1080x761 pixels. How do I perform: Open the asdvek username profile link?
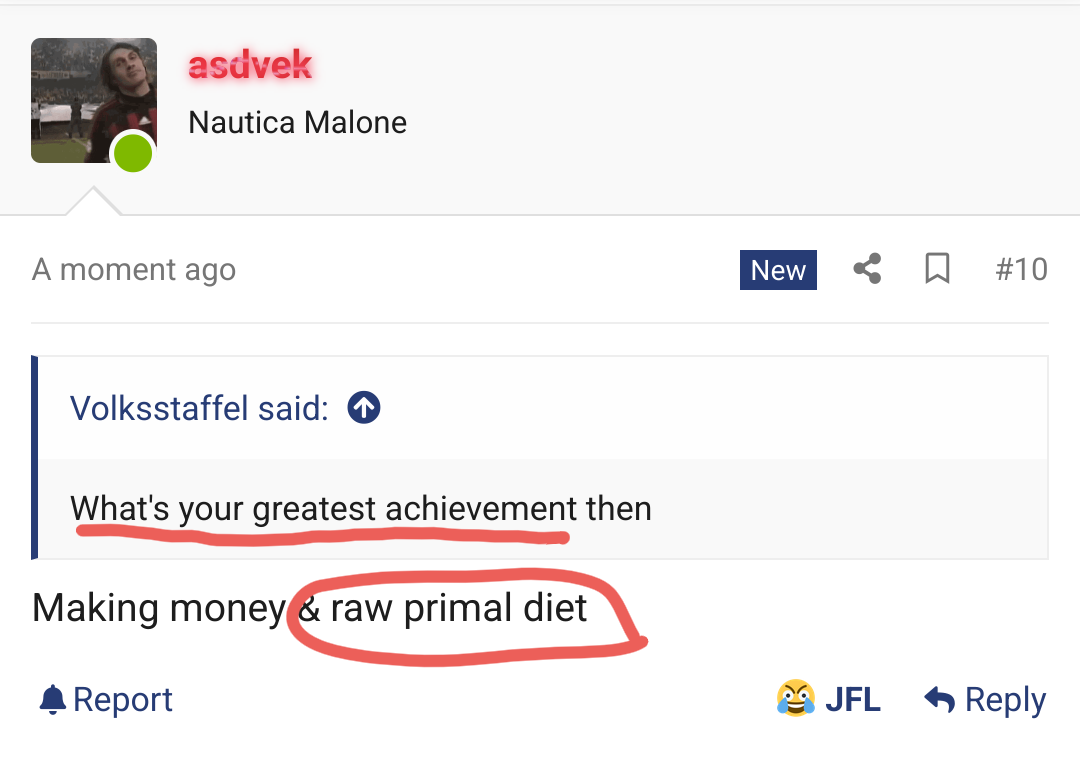[250, 66]
